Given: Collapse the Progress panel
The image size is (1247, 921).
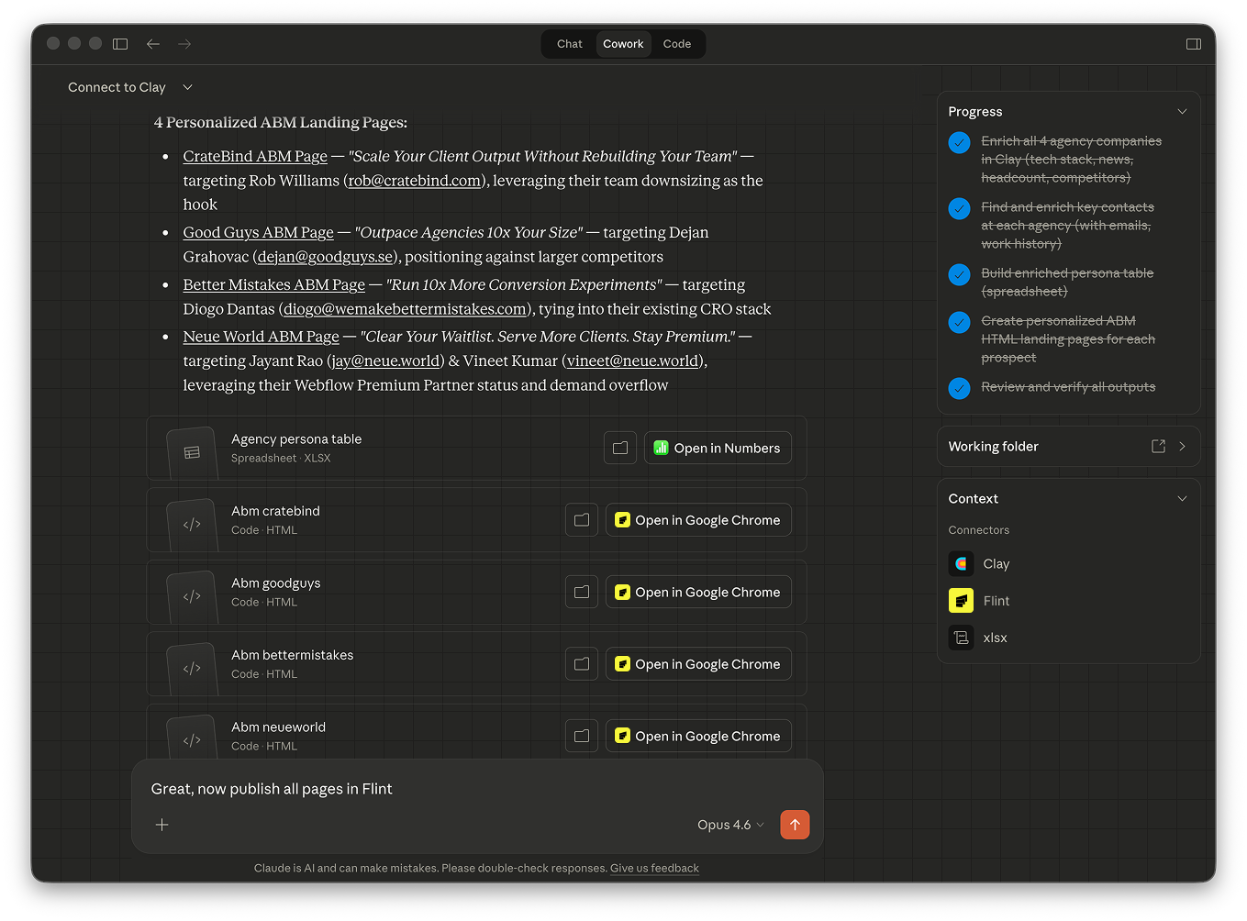Looking at the screenshot, I should click(x=1182, y=111).
